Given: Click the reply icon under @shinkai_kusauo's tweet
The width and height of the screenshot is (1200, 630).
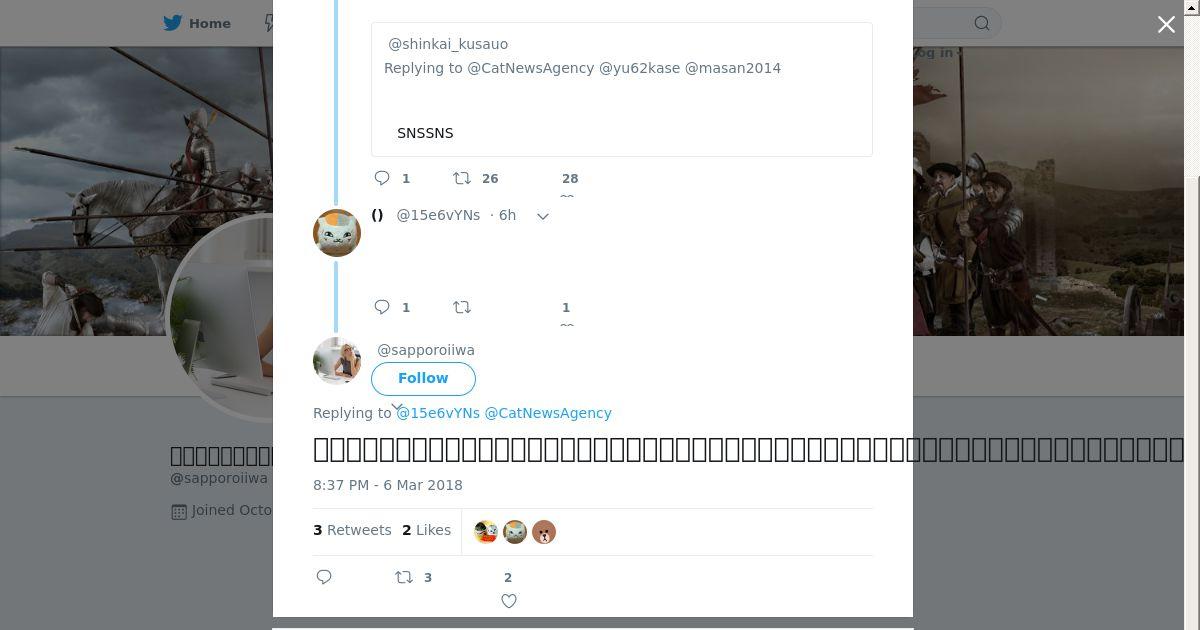Looking at the screenshot, I should 382,178.
